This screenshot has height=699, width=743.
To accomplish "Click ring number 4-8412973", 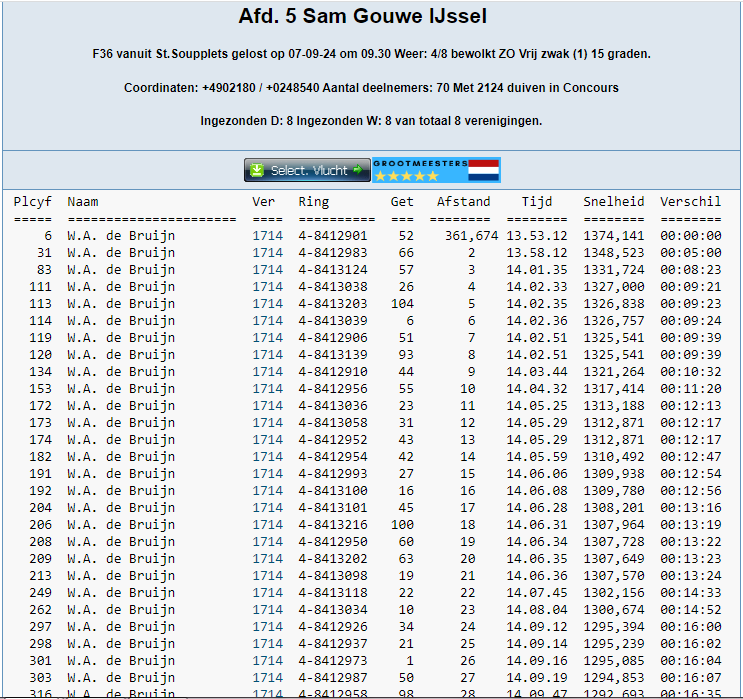I will [333, 661].
